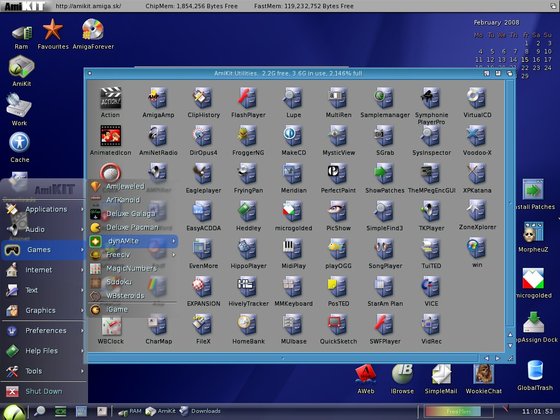This screenshot has width=560, height=420.
Task: Open the SysInspector icon
Action: [x=431, y=140]
